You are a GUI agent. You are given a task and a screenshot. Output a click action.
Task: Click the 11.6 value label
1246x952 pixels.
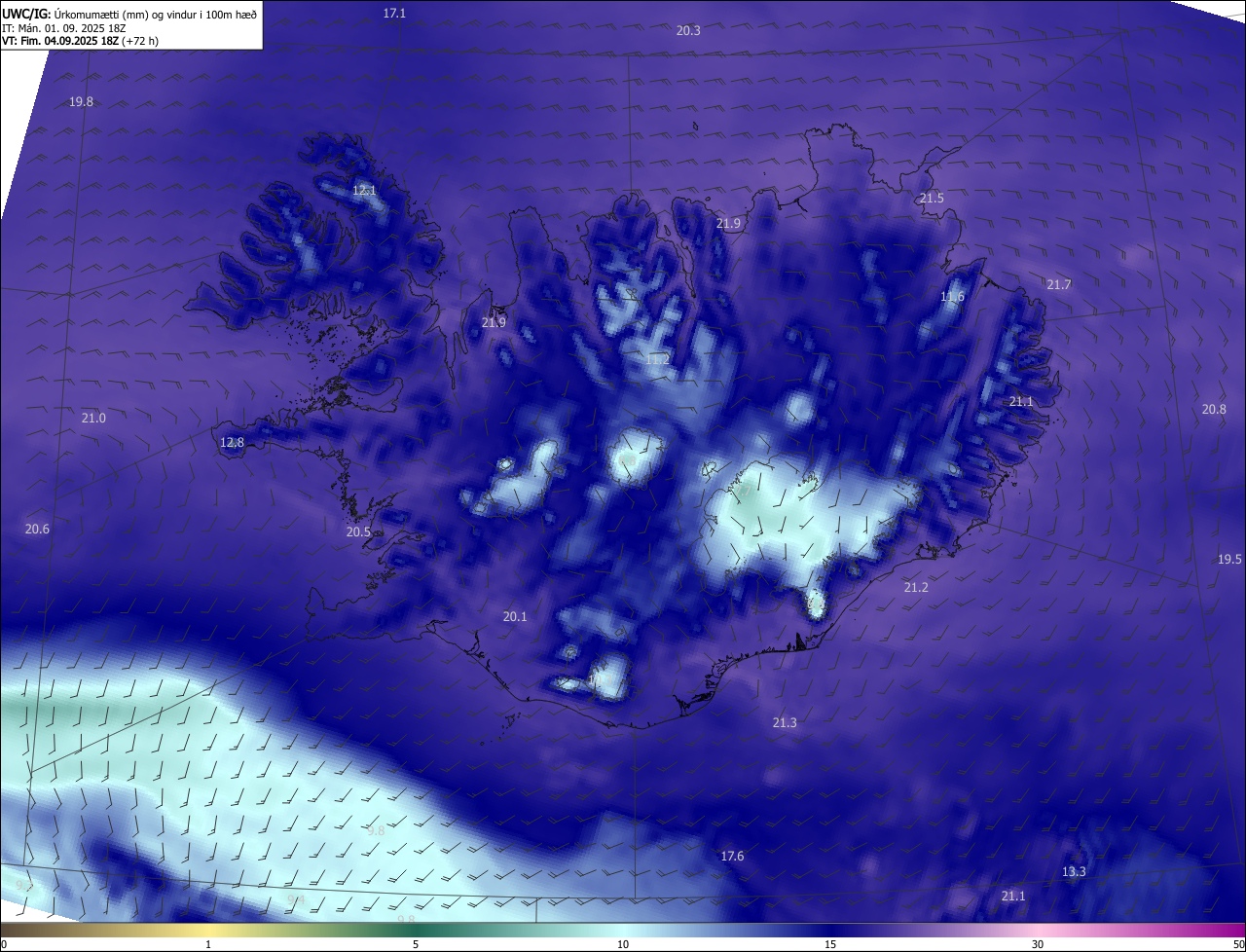tap(952, 298)
